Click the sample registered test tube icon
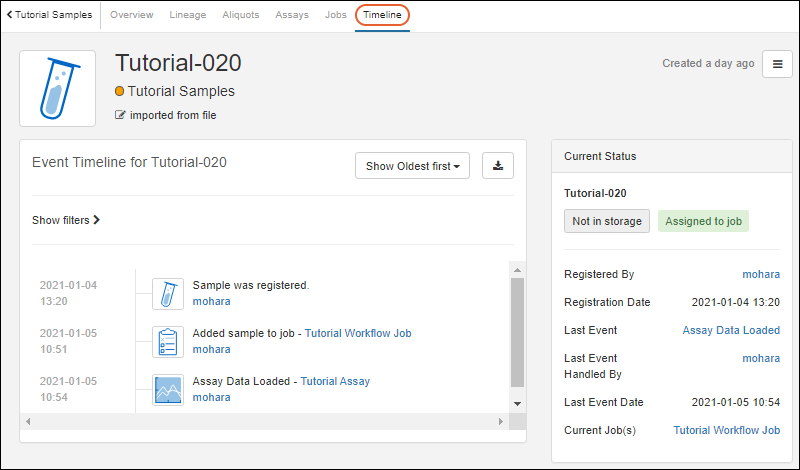Image resolution: width=800 pixels, height=470 pixels. [x=168, y=293]
